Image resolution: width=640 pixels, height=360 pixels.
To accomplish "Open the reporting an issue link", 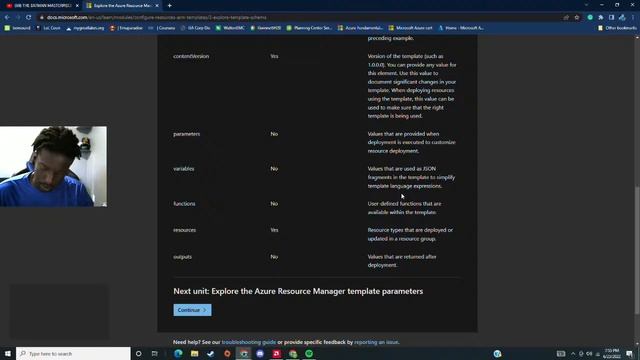I will click(376, 342).
